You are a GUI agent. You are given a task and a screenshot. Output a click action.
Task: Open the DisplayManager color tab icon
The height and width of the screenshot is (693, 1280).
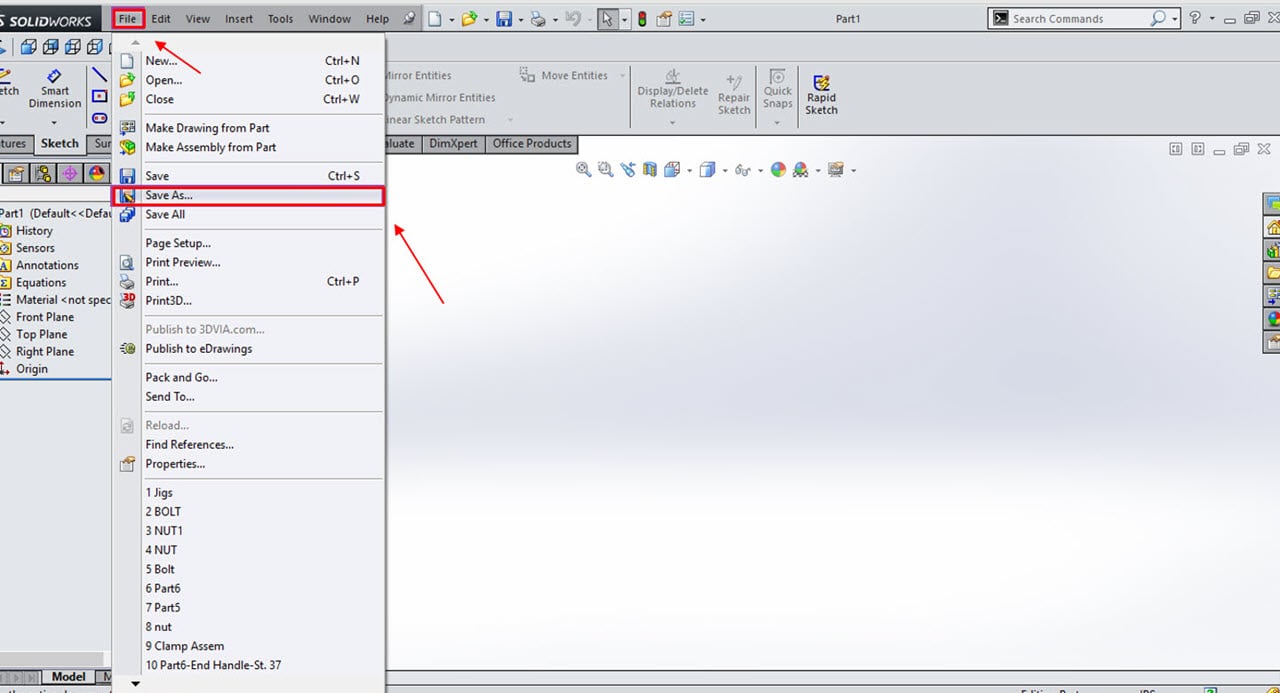pos(97,173)
